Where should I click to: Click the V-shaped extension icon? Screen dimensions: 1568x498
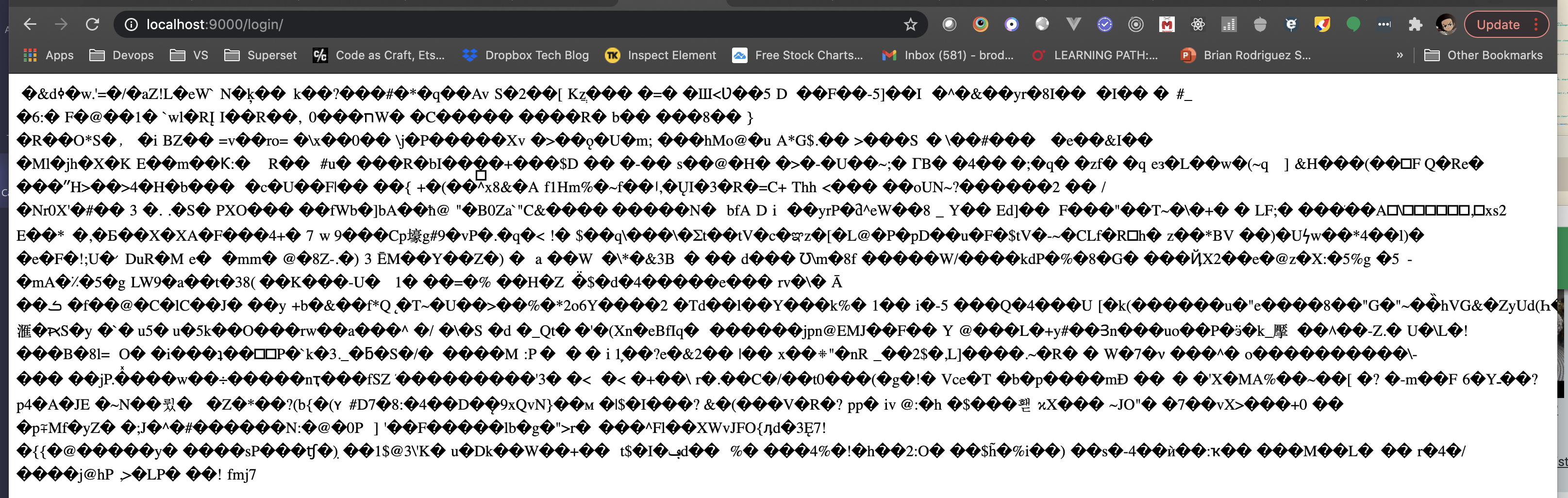pos(1073,24)
